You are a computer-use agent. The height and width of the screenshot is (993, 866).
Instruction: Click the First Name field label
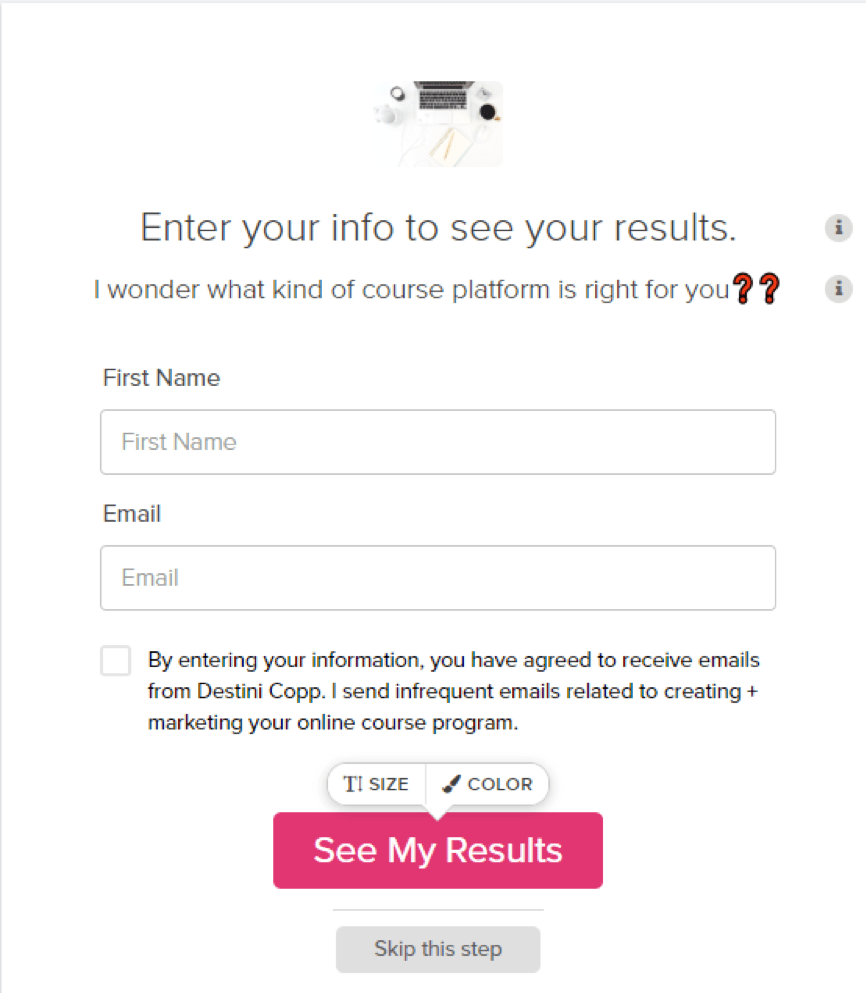pyautogui.click(x=161, y=378)
